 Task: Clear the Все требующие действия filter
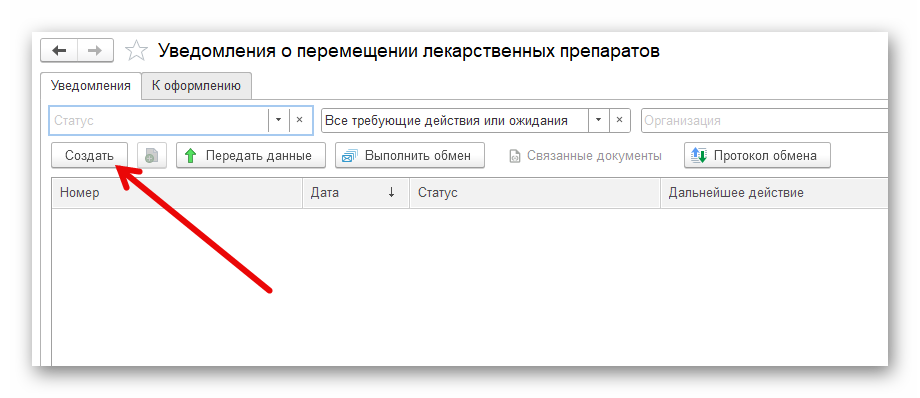[x=620, y=120]
